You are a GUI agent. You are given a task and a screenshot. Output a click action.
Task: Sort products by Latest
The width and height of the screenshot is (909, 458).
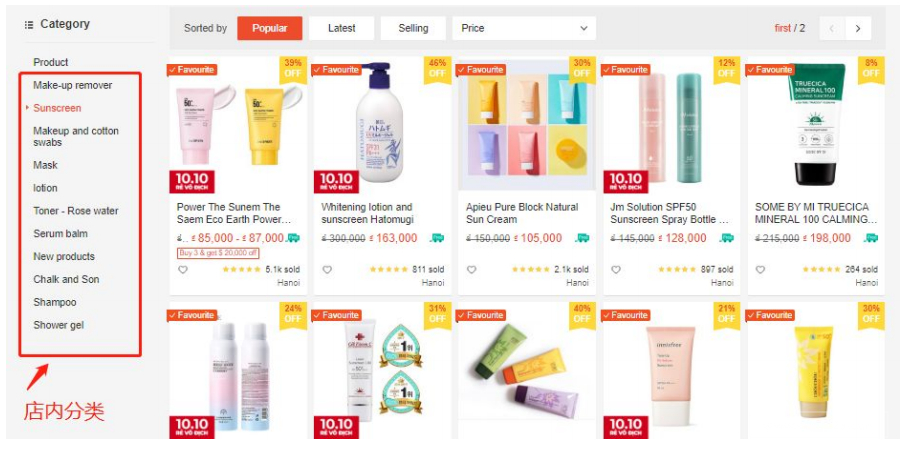[341, 28]
